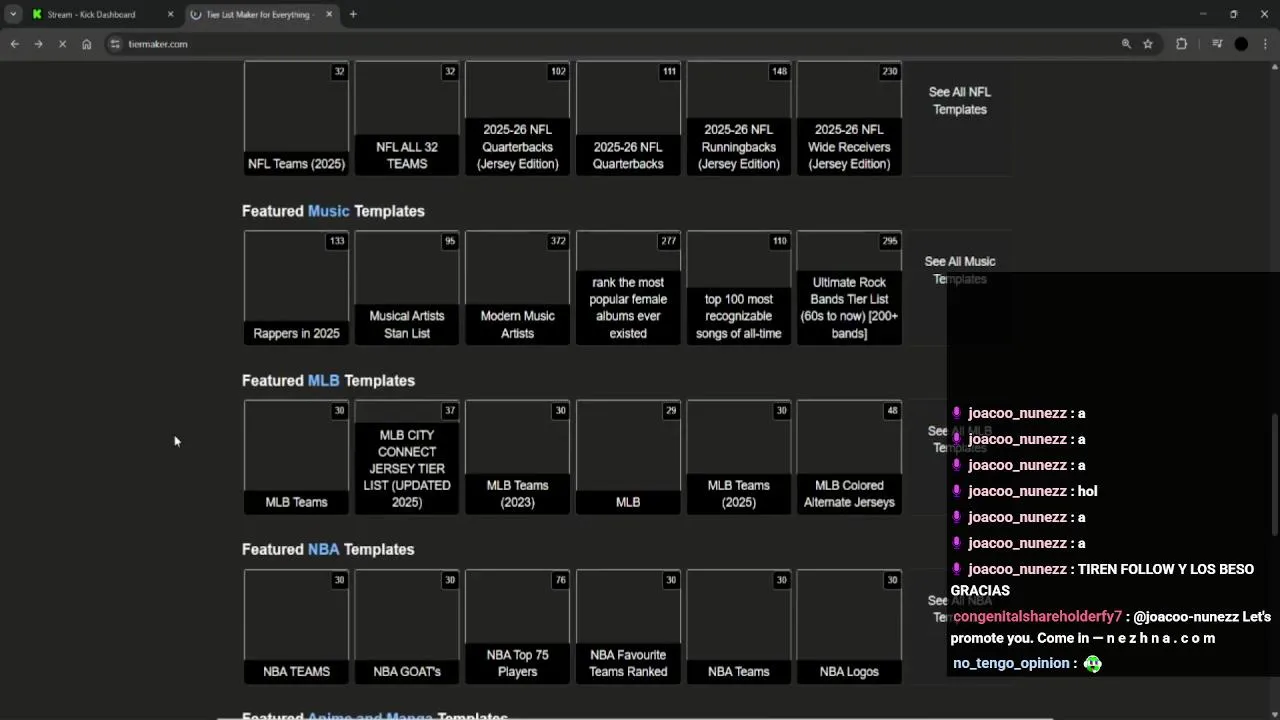Click the MLB link in Featured heading
The image size is (1280, 720).
pos(324,381)
